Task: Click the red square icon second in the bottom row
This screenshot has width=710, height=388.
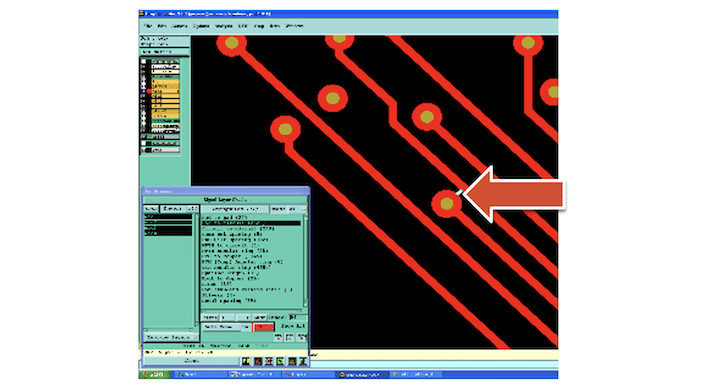Action: (x=258, y=361)
